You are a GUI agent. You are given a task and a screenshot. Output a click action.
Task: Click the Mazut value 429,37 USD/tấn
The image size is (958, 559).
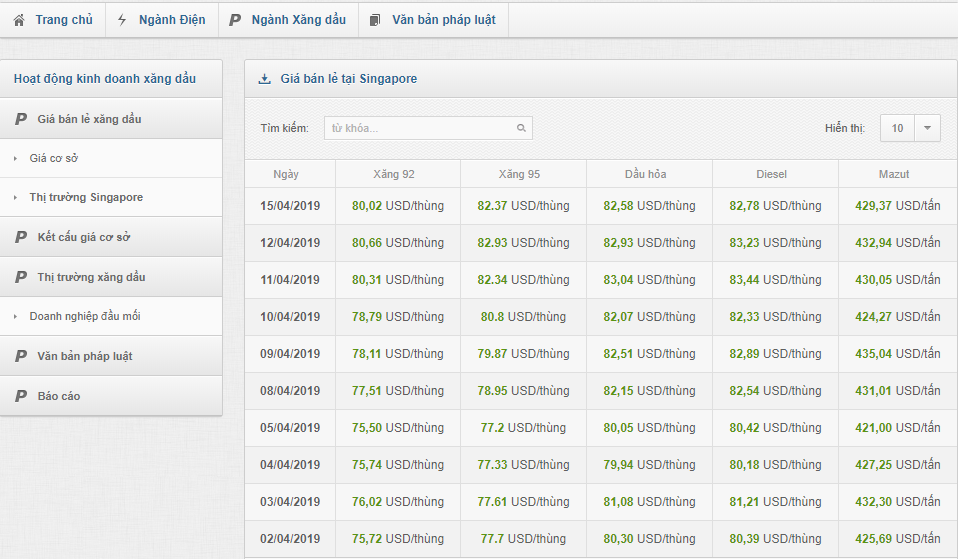(898, 206)
